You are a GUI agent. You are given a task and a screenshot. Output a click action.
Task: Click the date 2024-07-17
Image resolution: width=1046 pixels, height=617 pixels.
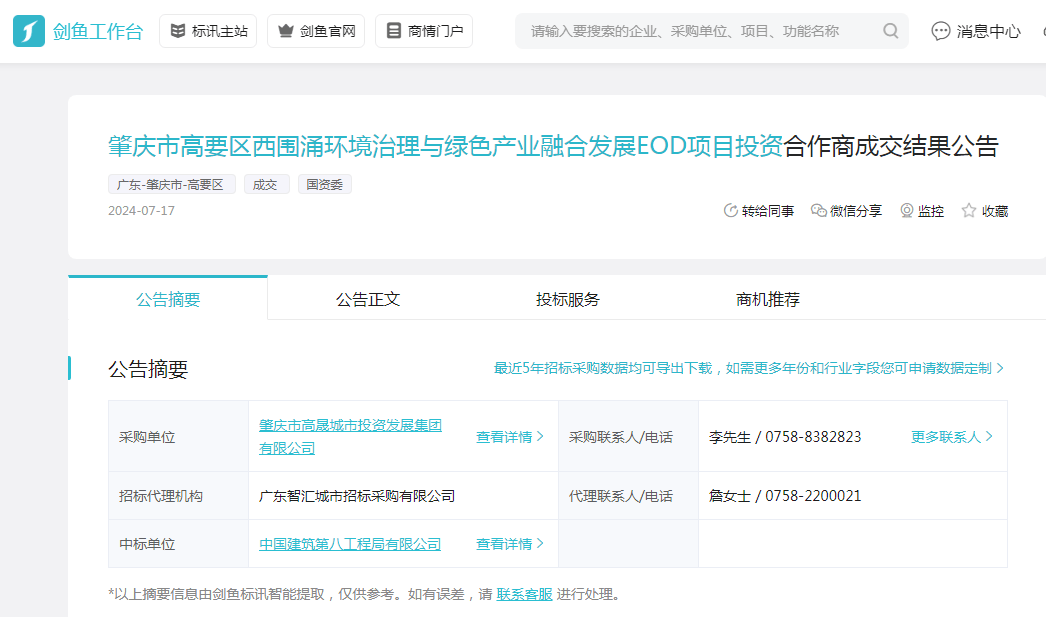tap(141, 211)
